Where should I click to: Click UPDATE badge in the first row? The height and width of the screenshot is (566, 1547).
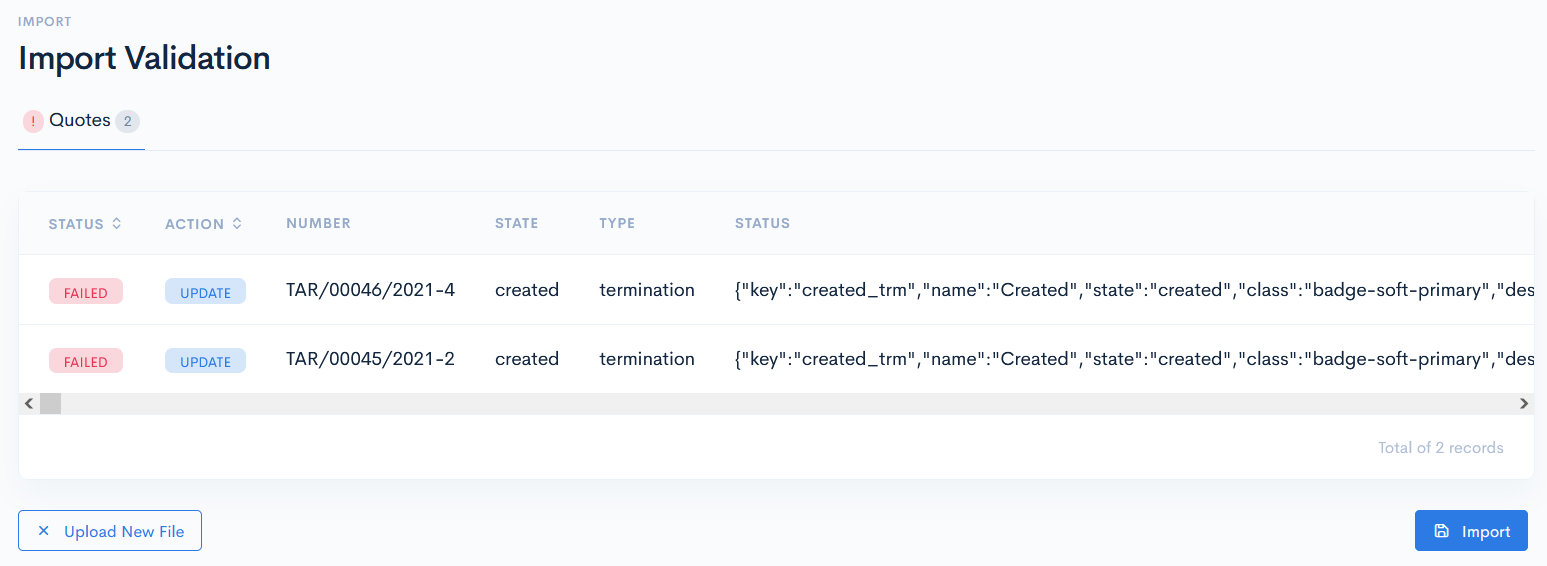pos(205,292)
